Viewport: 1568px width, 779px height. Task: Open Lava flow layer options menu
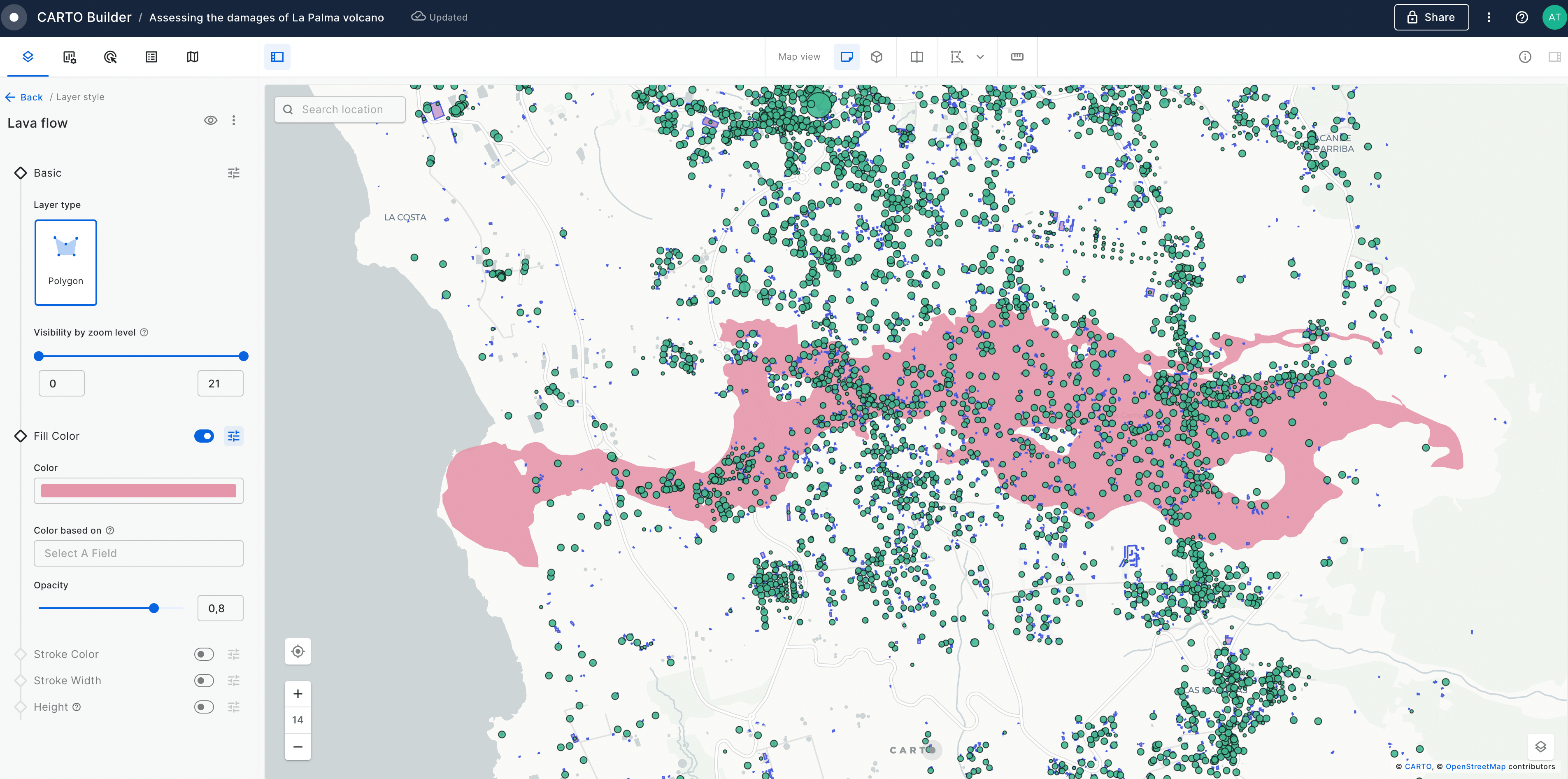pyautogui.click(x=234, y=120)
